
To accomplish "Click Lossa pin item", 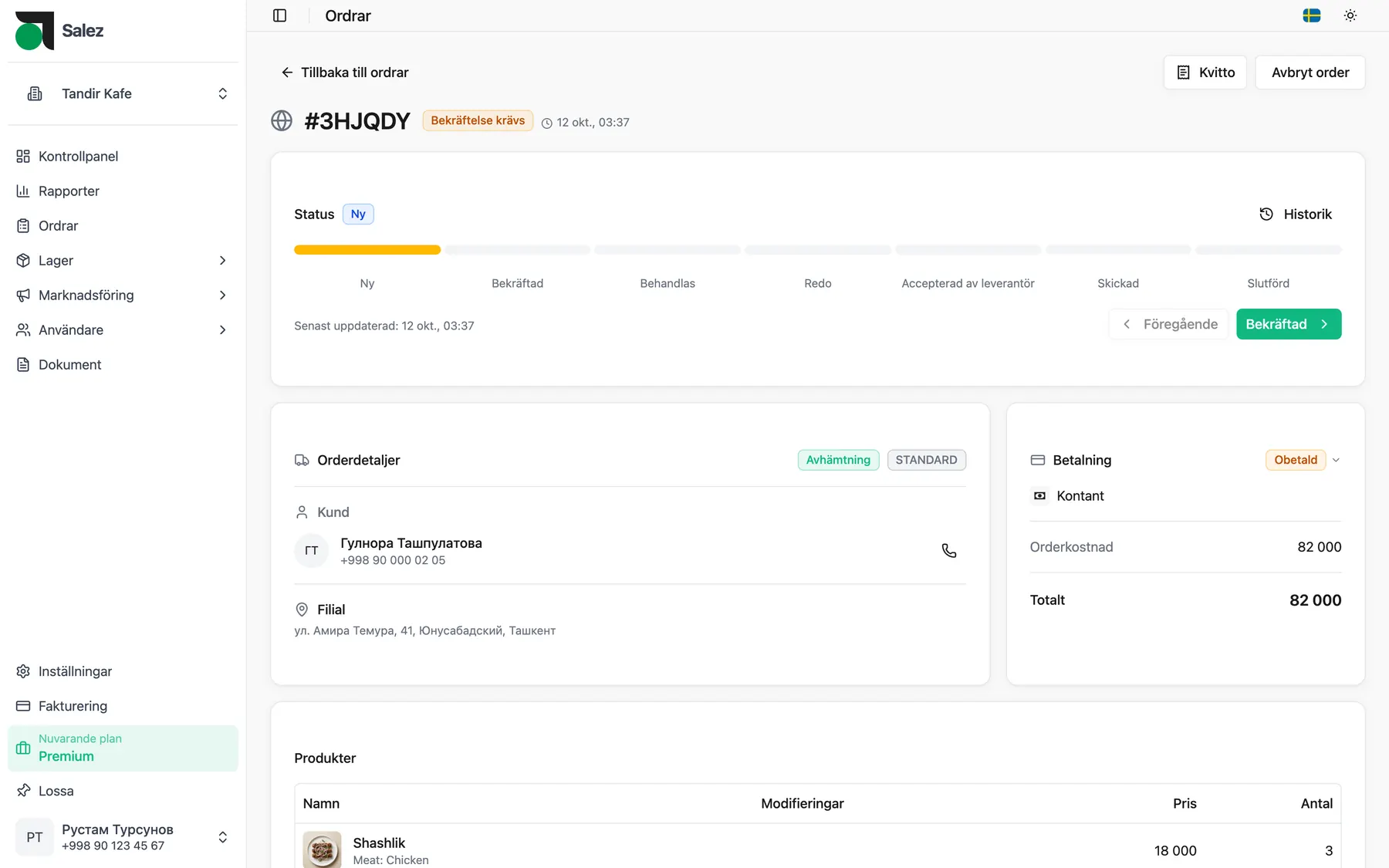I will (123, 791).
